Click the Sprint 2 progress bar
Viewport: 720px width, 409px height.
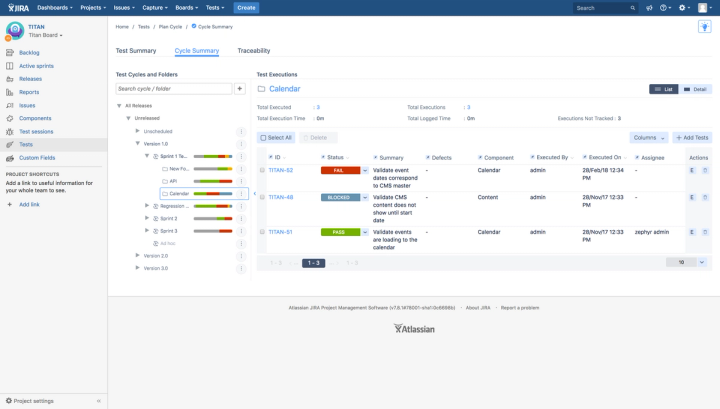tap(213, 219)
